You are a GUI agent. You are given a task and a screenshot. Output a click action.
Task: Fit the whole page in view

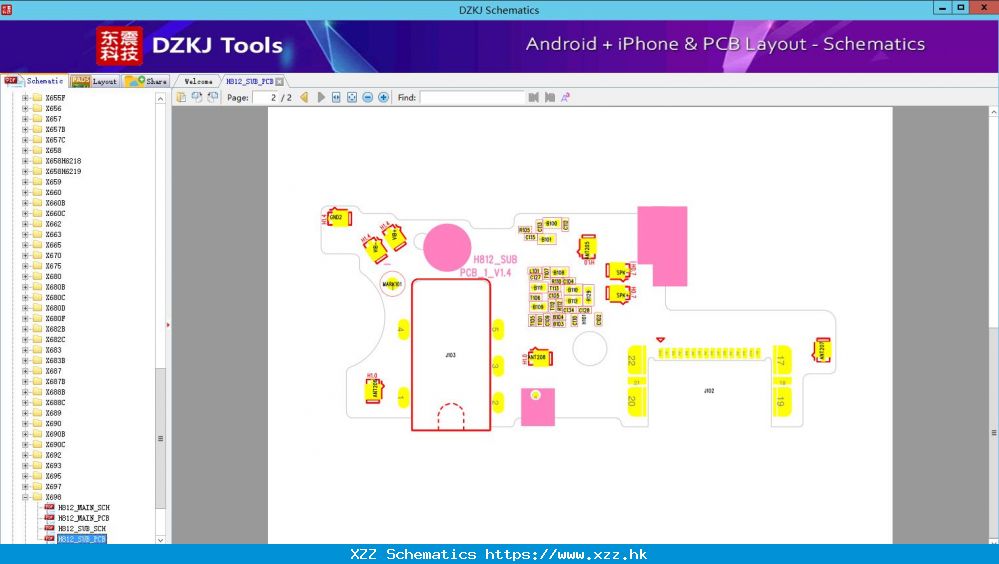pos(352,97)
